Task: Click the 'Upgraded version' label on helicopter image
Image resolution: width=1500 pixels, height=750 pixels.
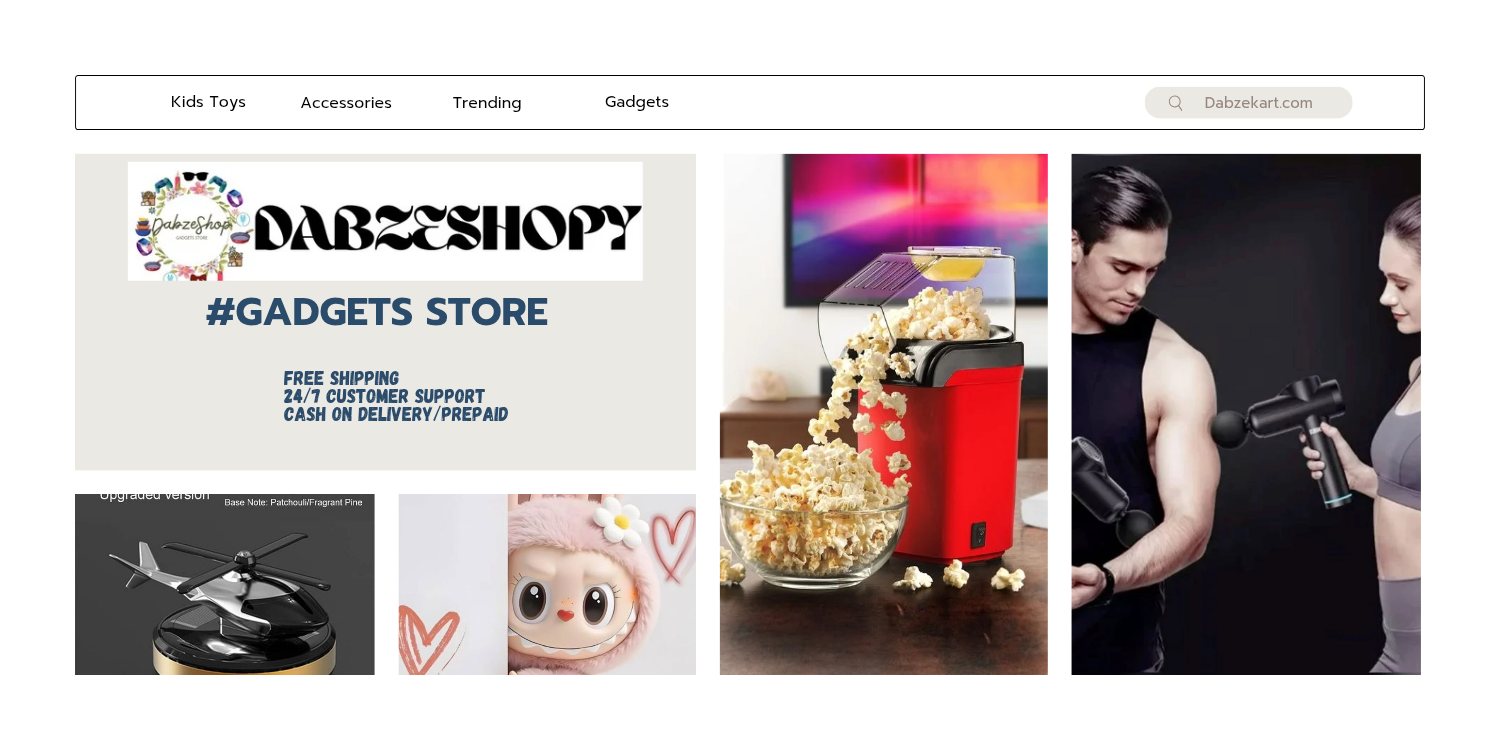Action: click(155, 497)
